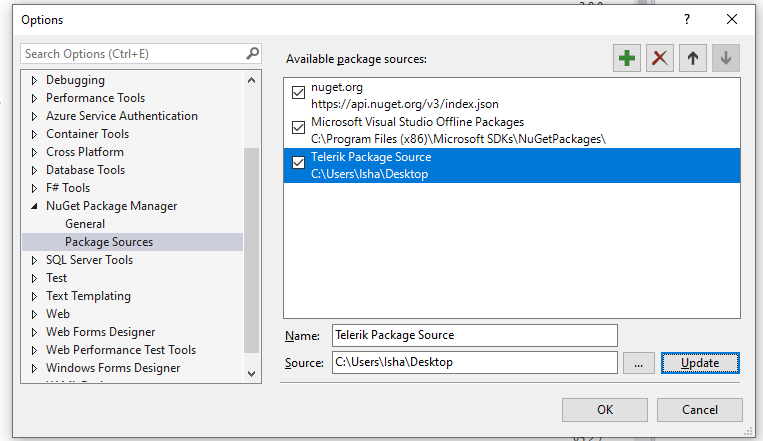This screenshot has width=763, height=441.
Task: Toggle Microsoft Visual Studio Offline Packages checkbox
Action: [x=298, y=128]
